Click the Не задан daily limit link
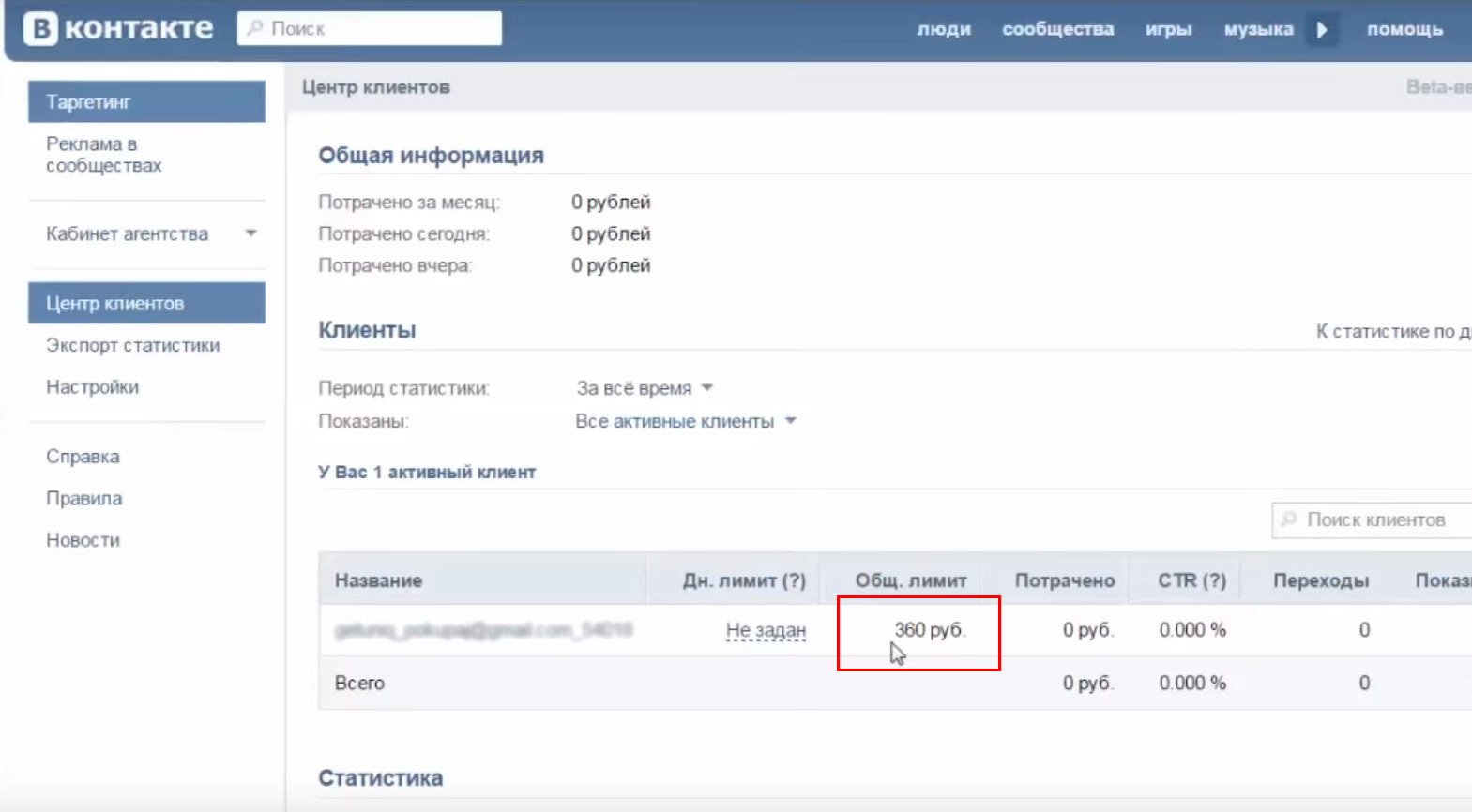The image size is (1472, 812). click(x=766, y=630)
